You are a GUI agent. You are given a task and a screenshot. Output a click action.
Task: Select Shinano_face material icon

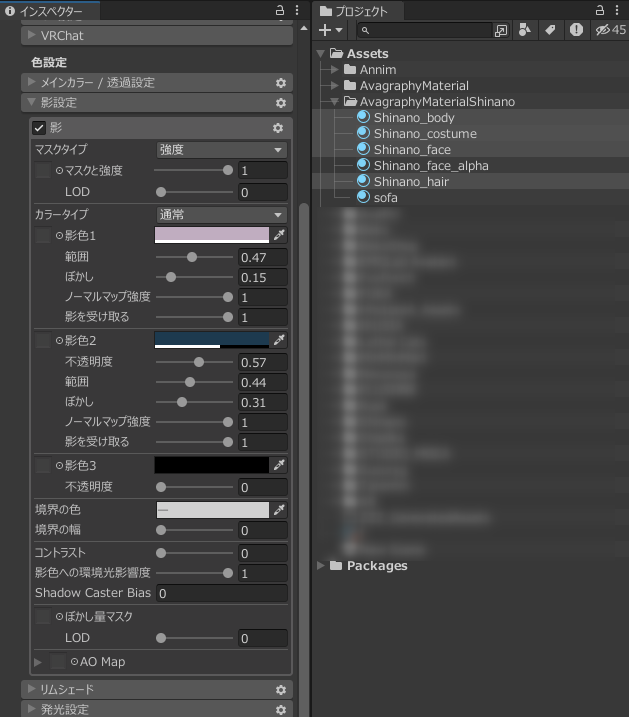(x=363, y=149)
